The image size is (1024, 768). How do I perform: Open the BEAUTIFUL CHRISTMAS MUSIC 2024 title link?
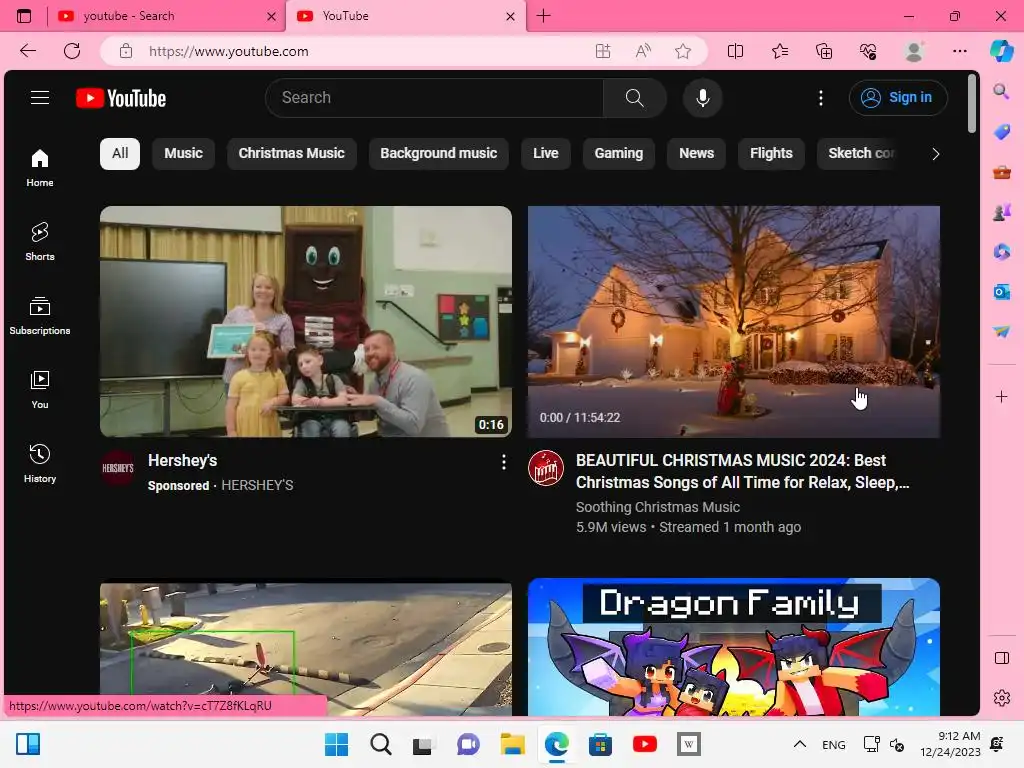click(742, 471)
